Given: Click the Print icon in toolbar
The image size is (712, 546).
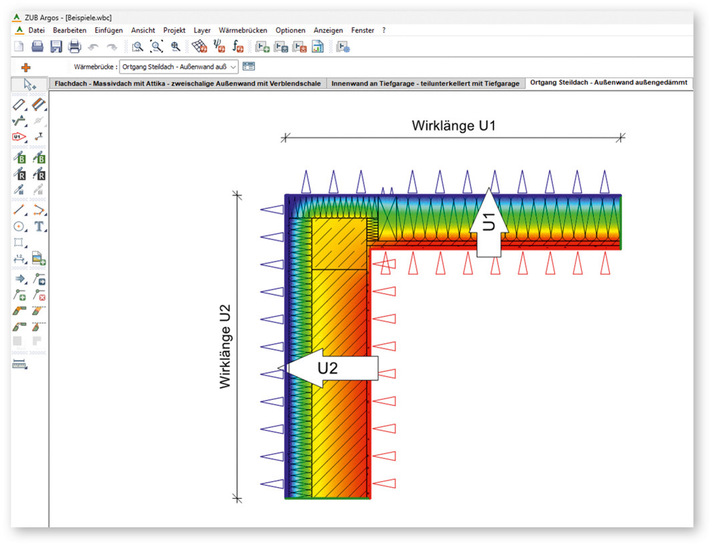Looking at the screenshot, I should pyautogui.click(x=74, y=46).
